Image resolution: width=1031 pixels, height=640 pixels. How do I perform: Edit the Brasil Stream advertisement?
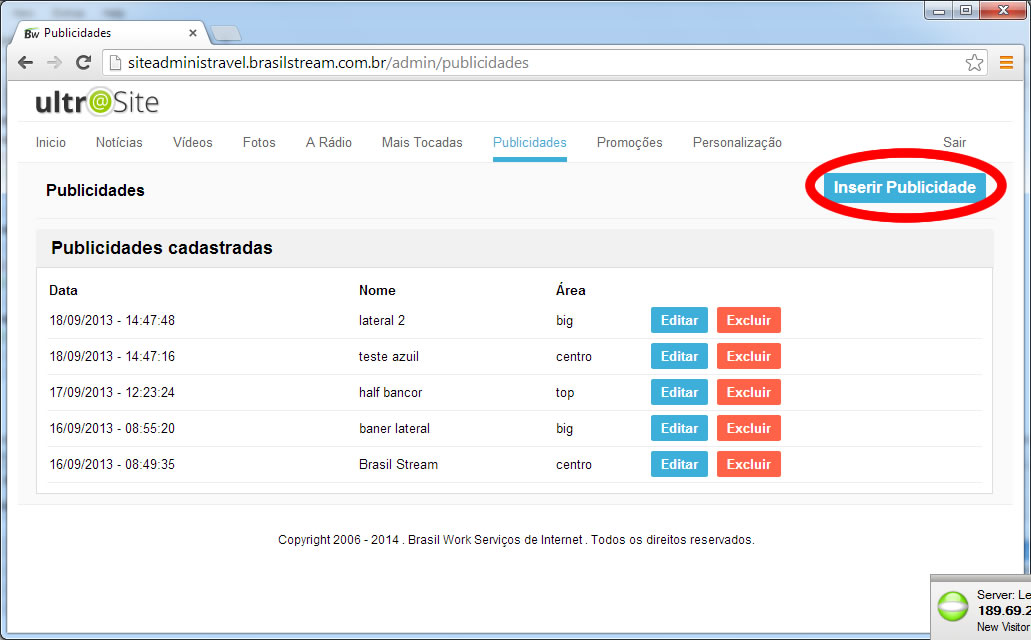click(x=679, y=464)
